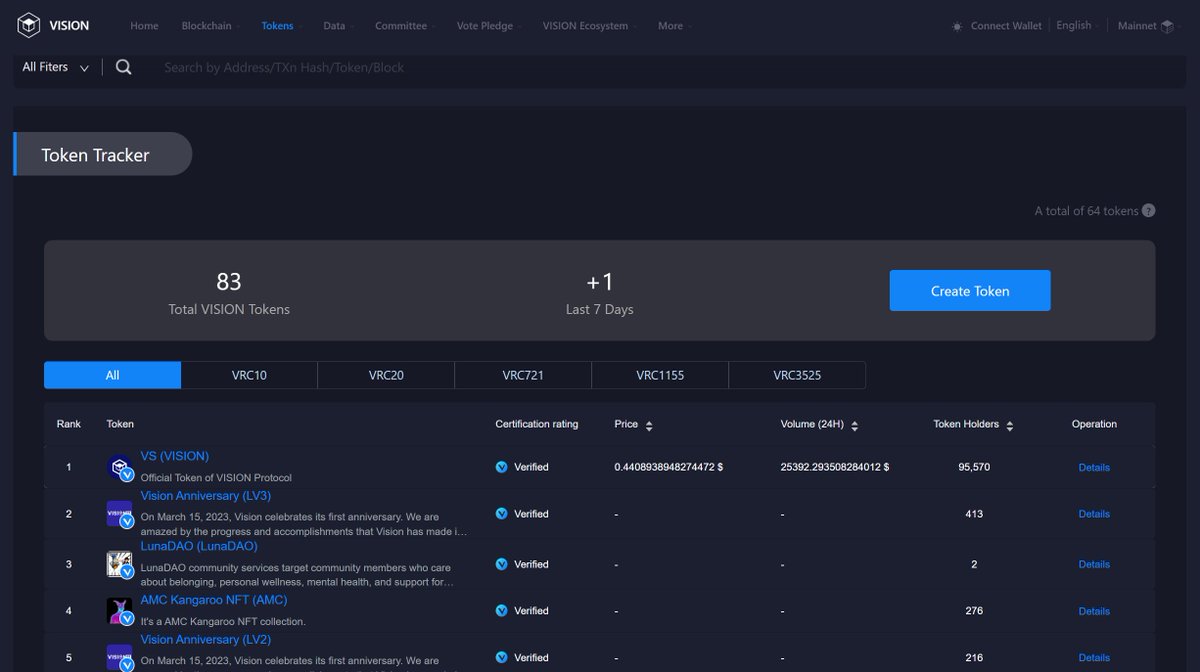Expand the Vote Pledge menu
The height and width of the screenshot is (672, 1200).
click(489, 26)
